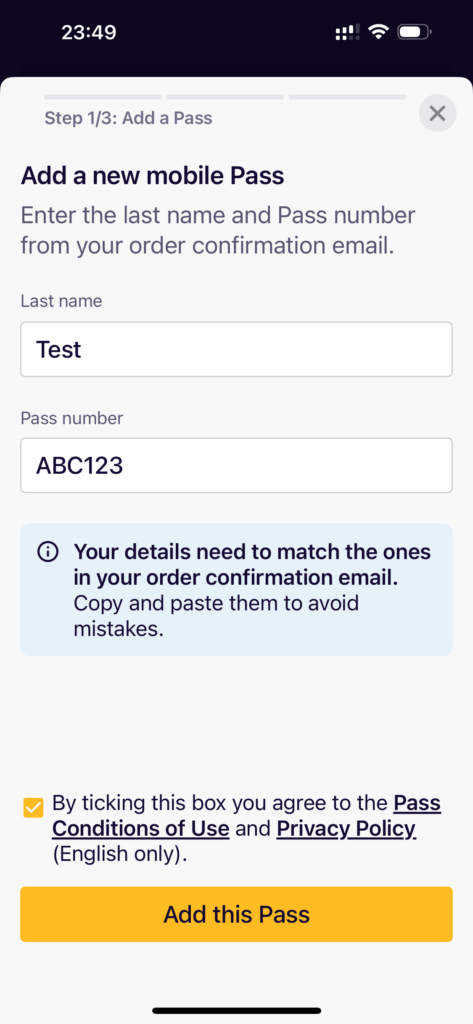Click the Last name field containing Test
The image size is (473, 1024).
pos(236,349)
